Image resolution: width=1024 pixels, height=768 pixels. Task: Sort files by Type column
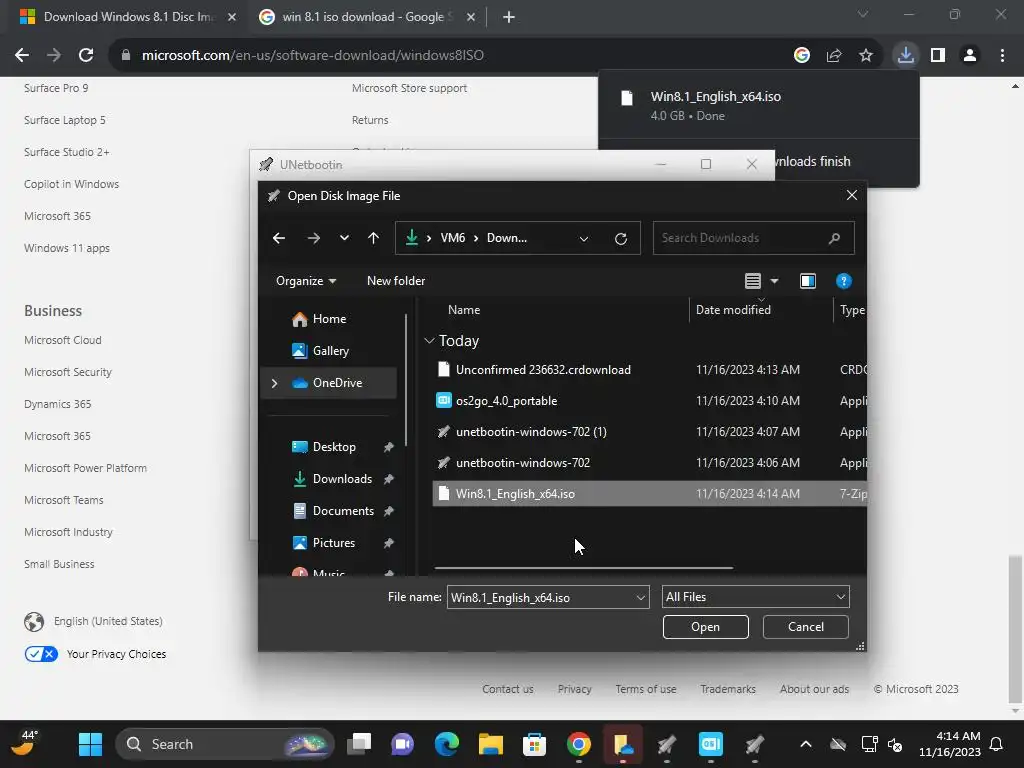pos(852,310)
